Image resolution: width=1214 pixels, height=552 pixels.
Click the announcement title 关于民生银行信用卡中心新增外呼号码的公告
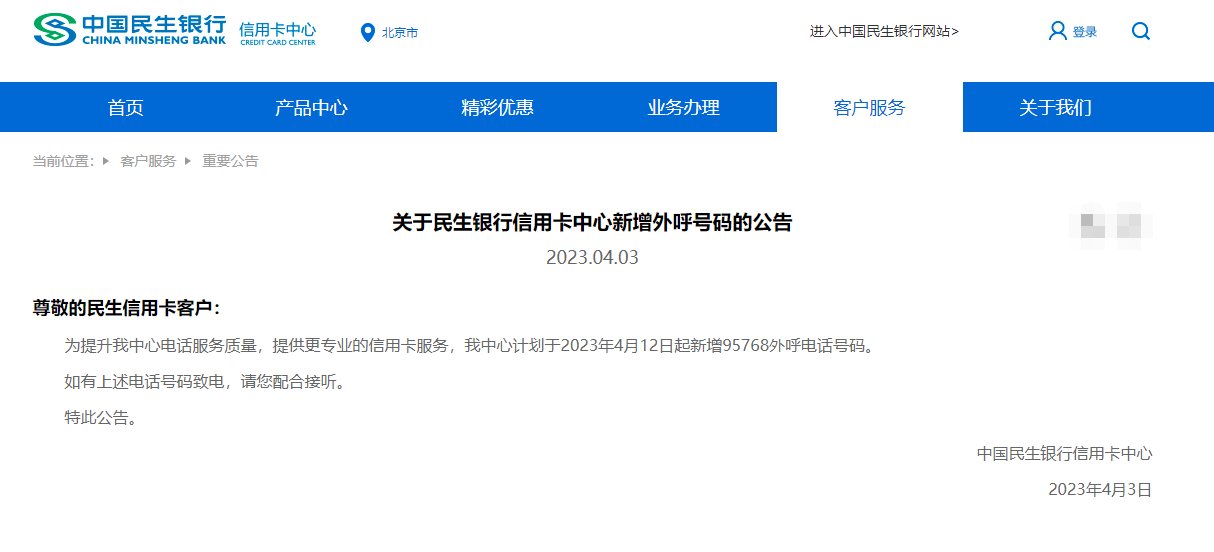592,223
